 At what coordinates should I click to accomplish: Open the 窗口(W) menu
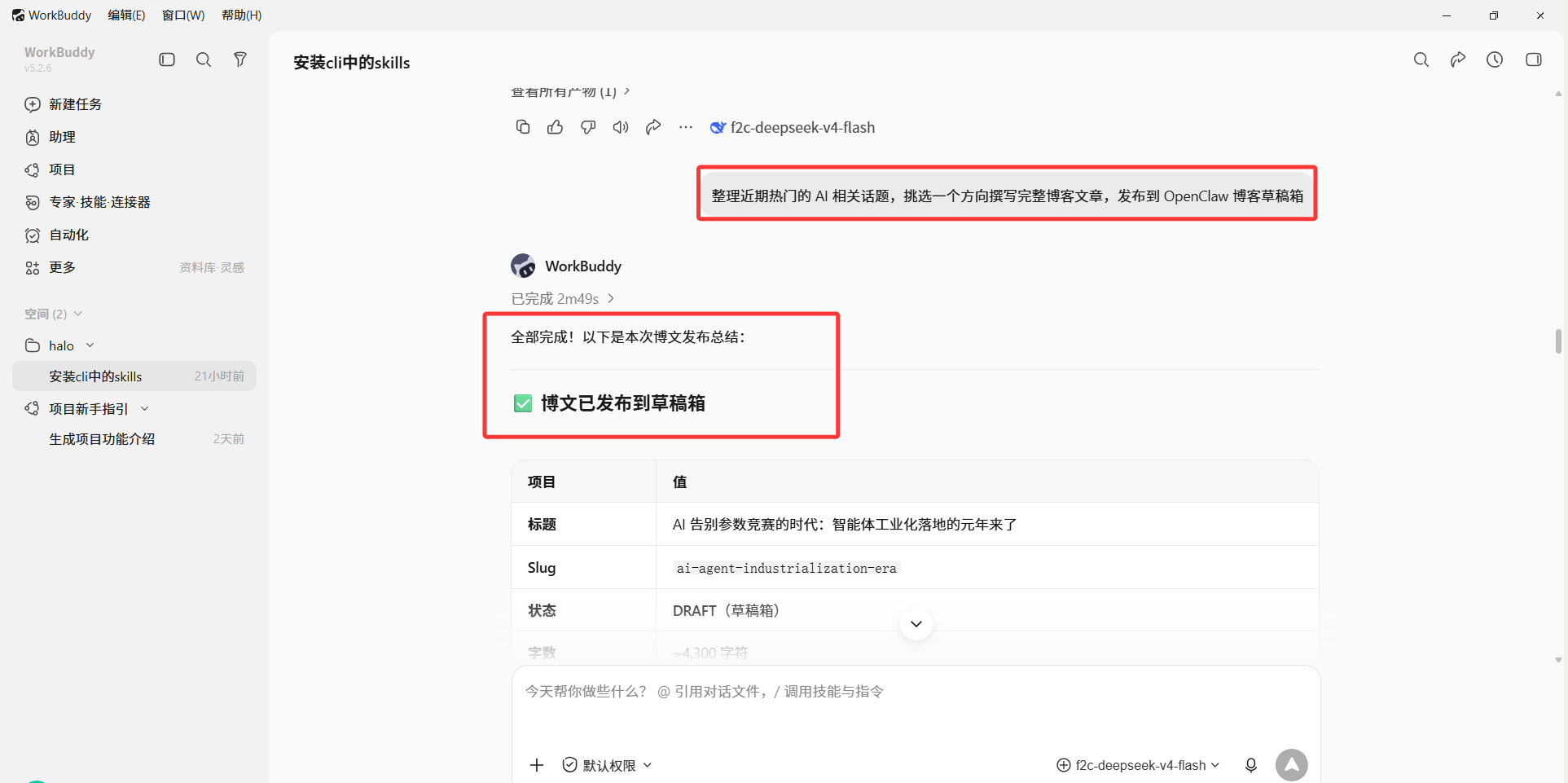(183, 15)
